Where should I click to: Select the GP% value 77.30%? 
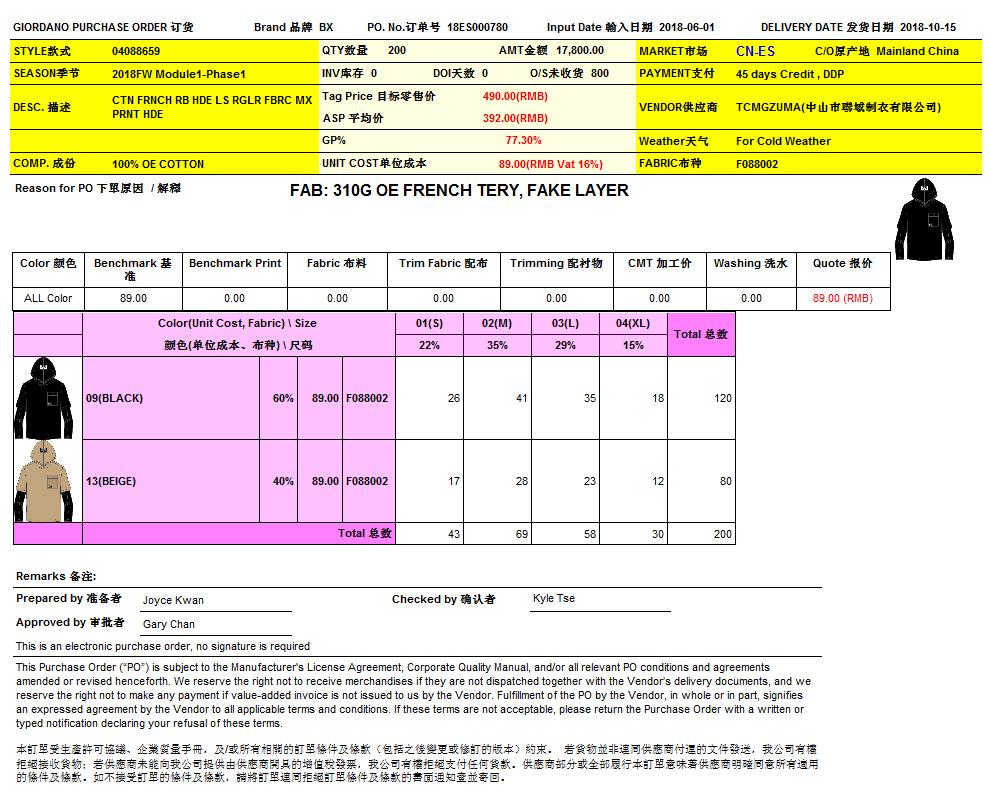523,141
